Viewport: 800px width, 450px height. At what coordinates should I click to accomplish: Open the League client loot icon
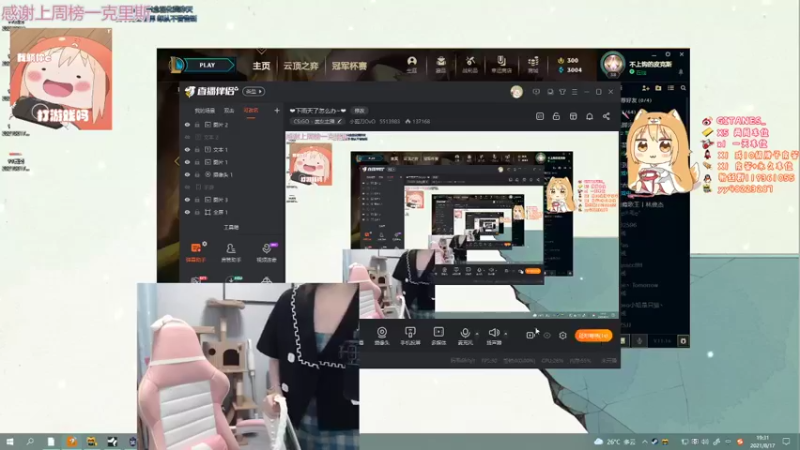470,64
